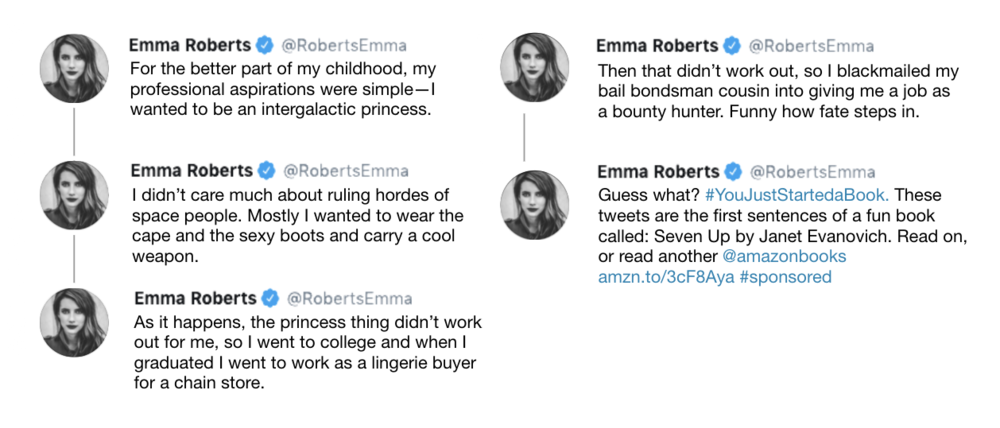
Task: Click the @RobertsEmma handle on the Guess what tweet
Action: tap(812, 172)
